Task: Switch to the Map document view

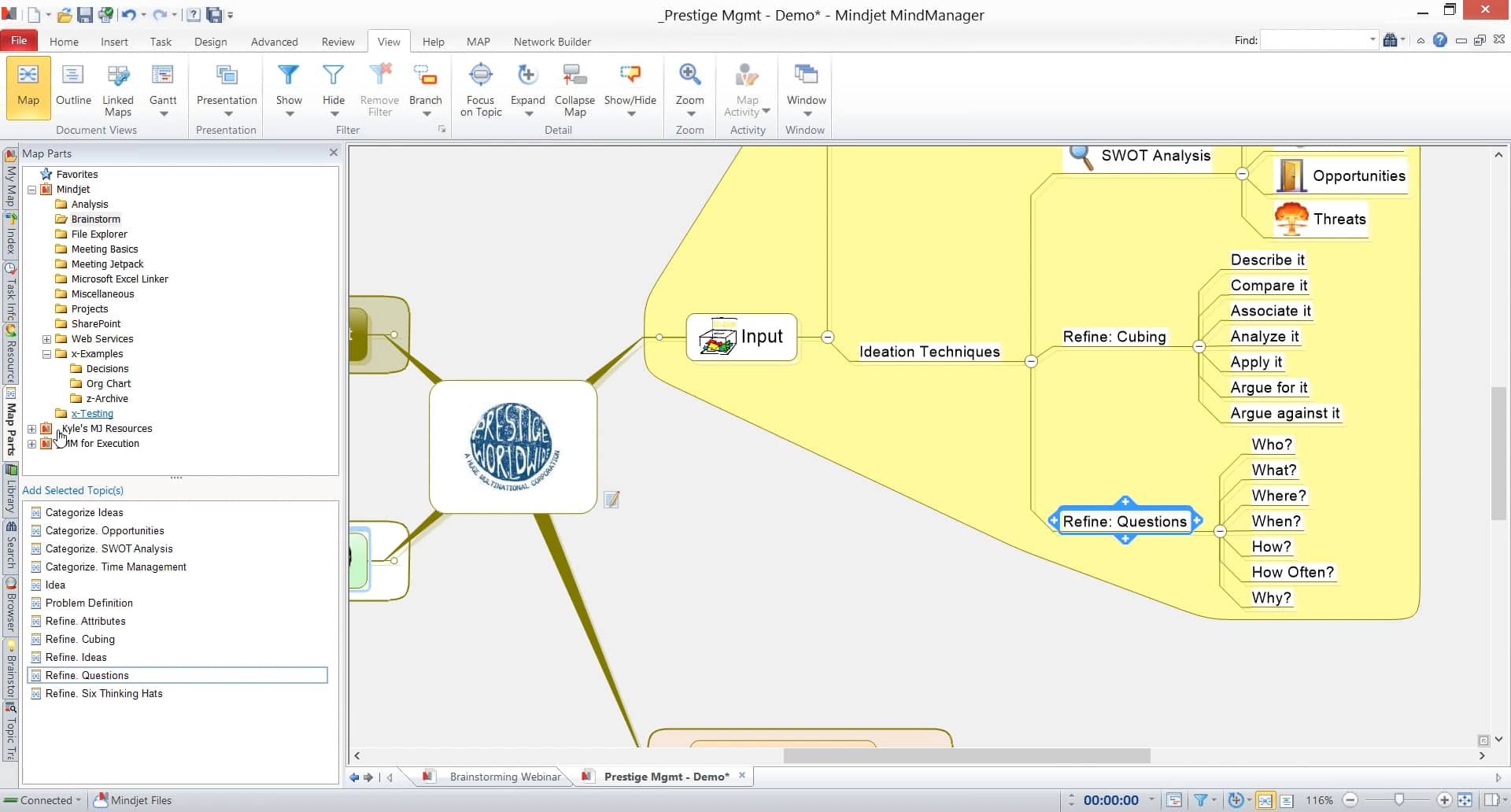Action: (x=28, y=88)
